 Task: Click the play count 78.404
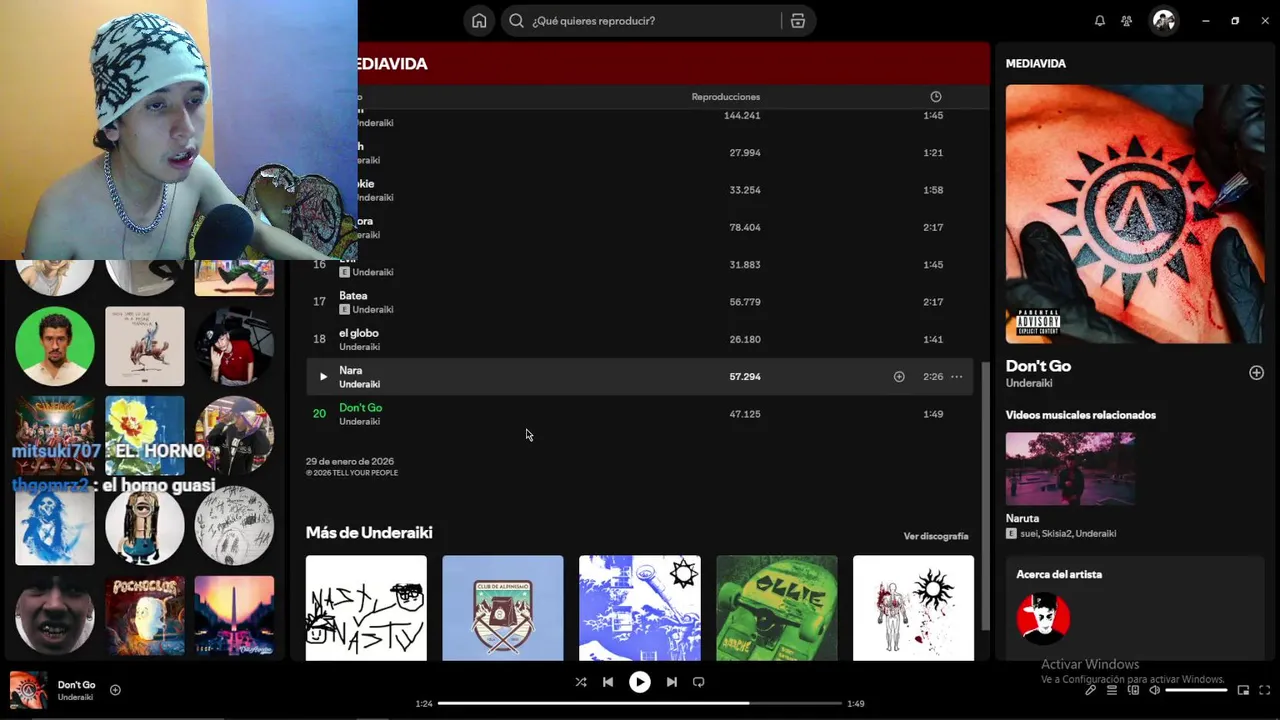[745, 228]
